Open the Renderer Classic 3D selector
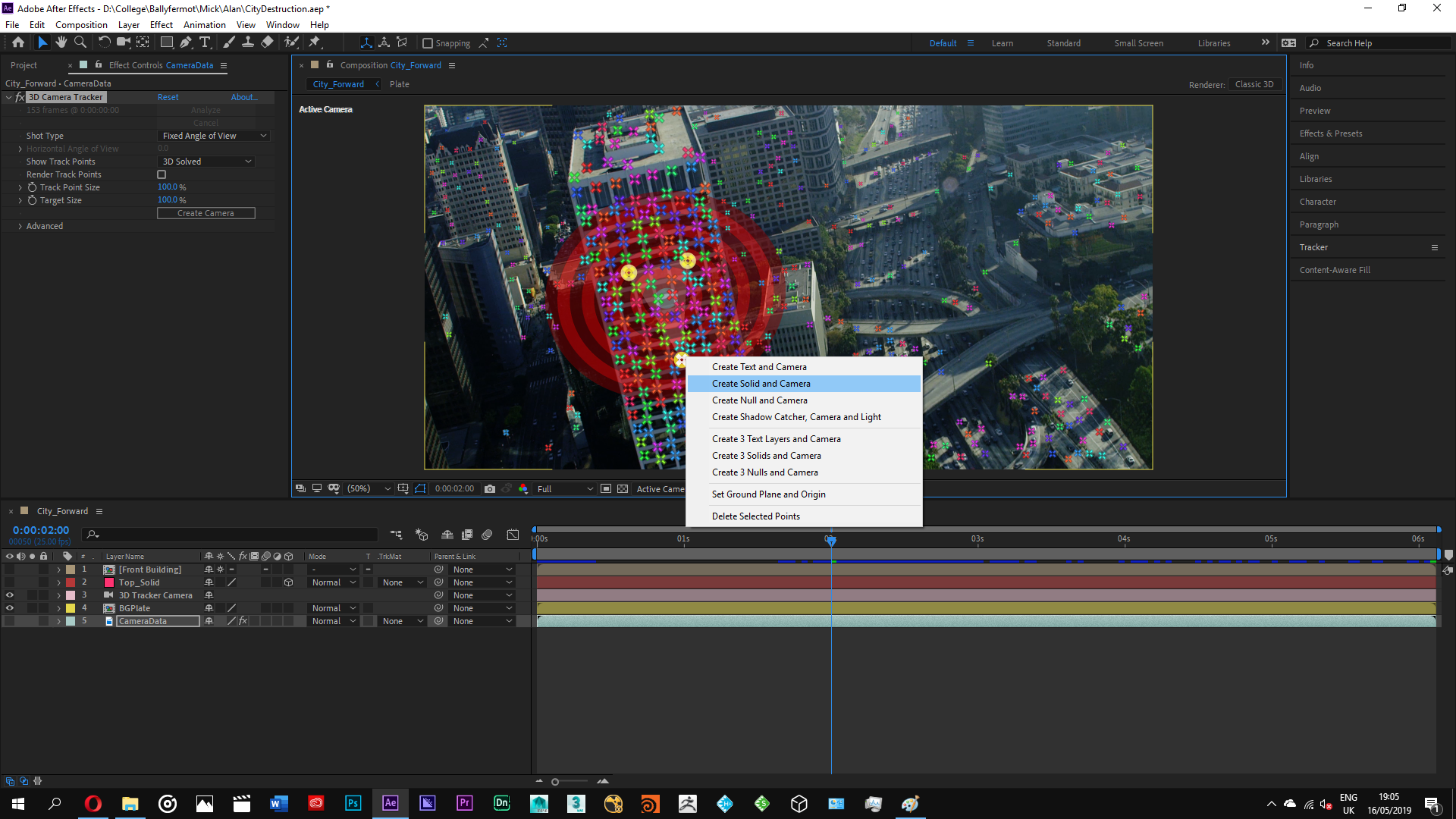1456x819 pixels. (x=1254, y=84)
